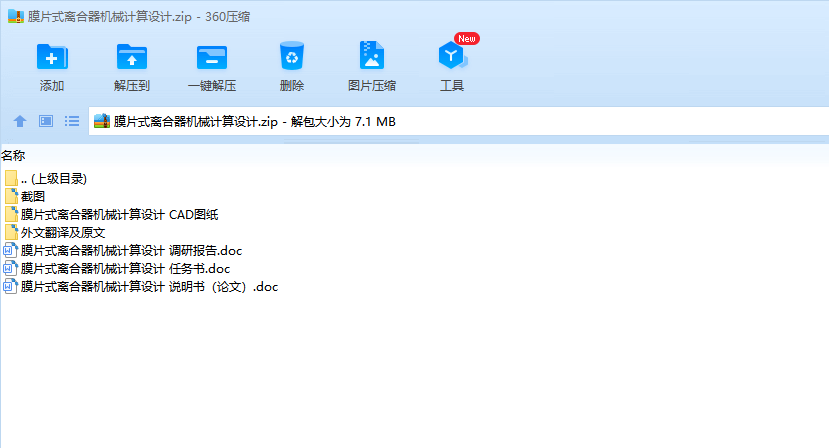
Task: Click the window title 膜片式离合器机械计算设计.zip - 360压缩
Action: [x=139, y=16]
